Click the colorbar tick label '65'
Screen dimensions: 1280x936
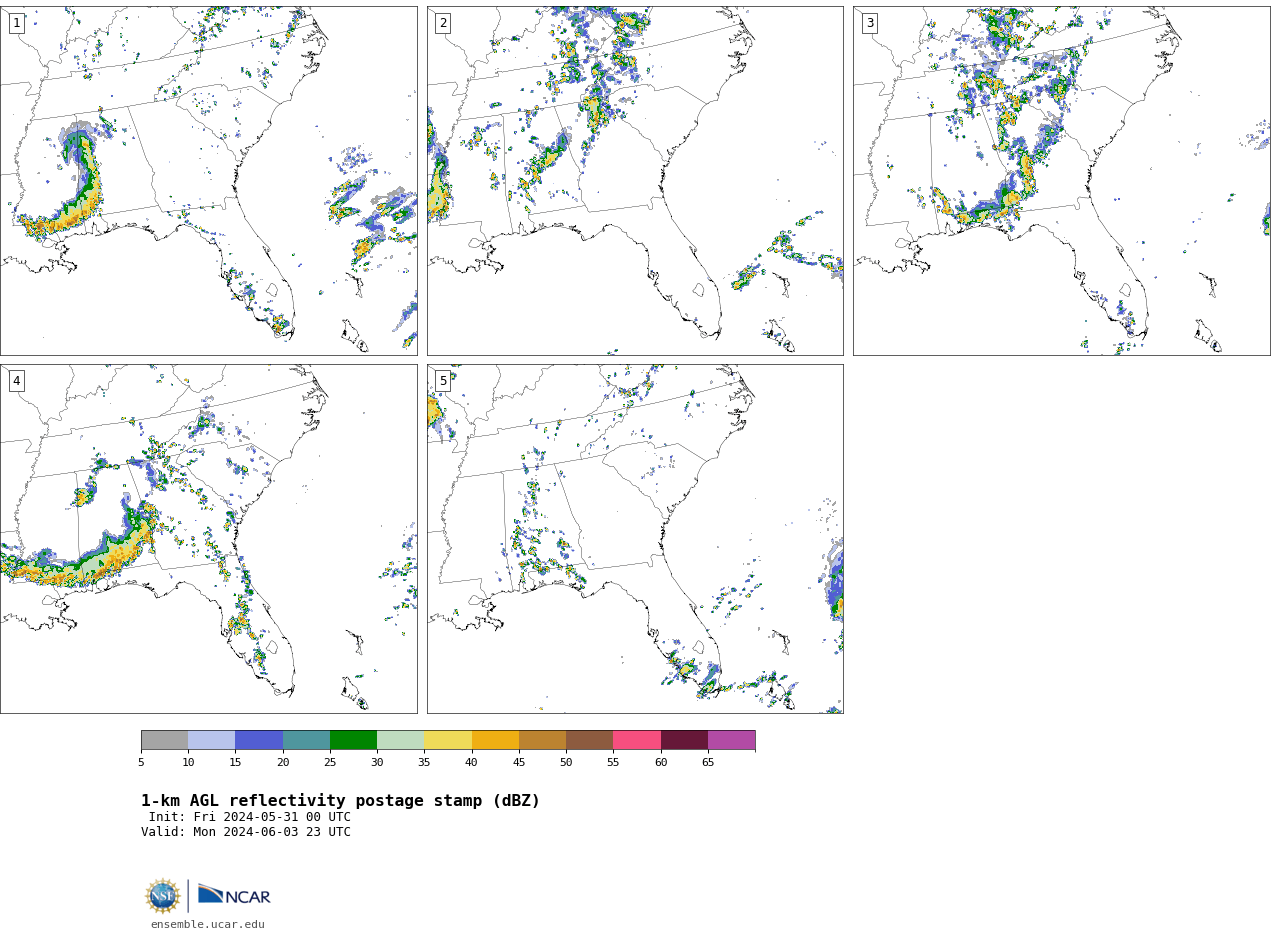[x=708, y=763]
